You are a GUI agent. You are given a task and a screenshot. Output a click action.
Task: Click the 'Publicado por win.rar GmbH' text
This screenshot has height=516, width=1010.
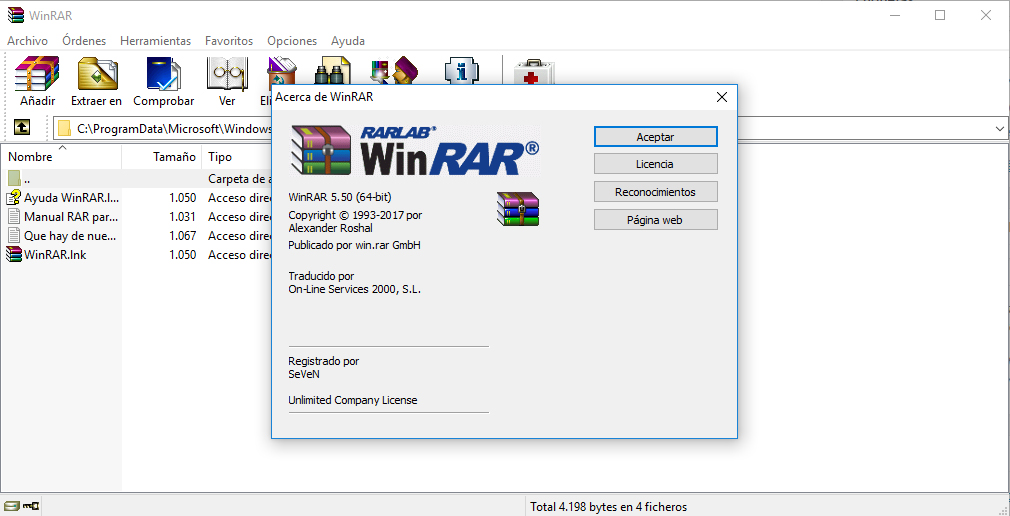coord(354,245)
